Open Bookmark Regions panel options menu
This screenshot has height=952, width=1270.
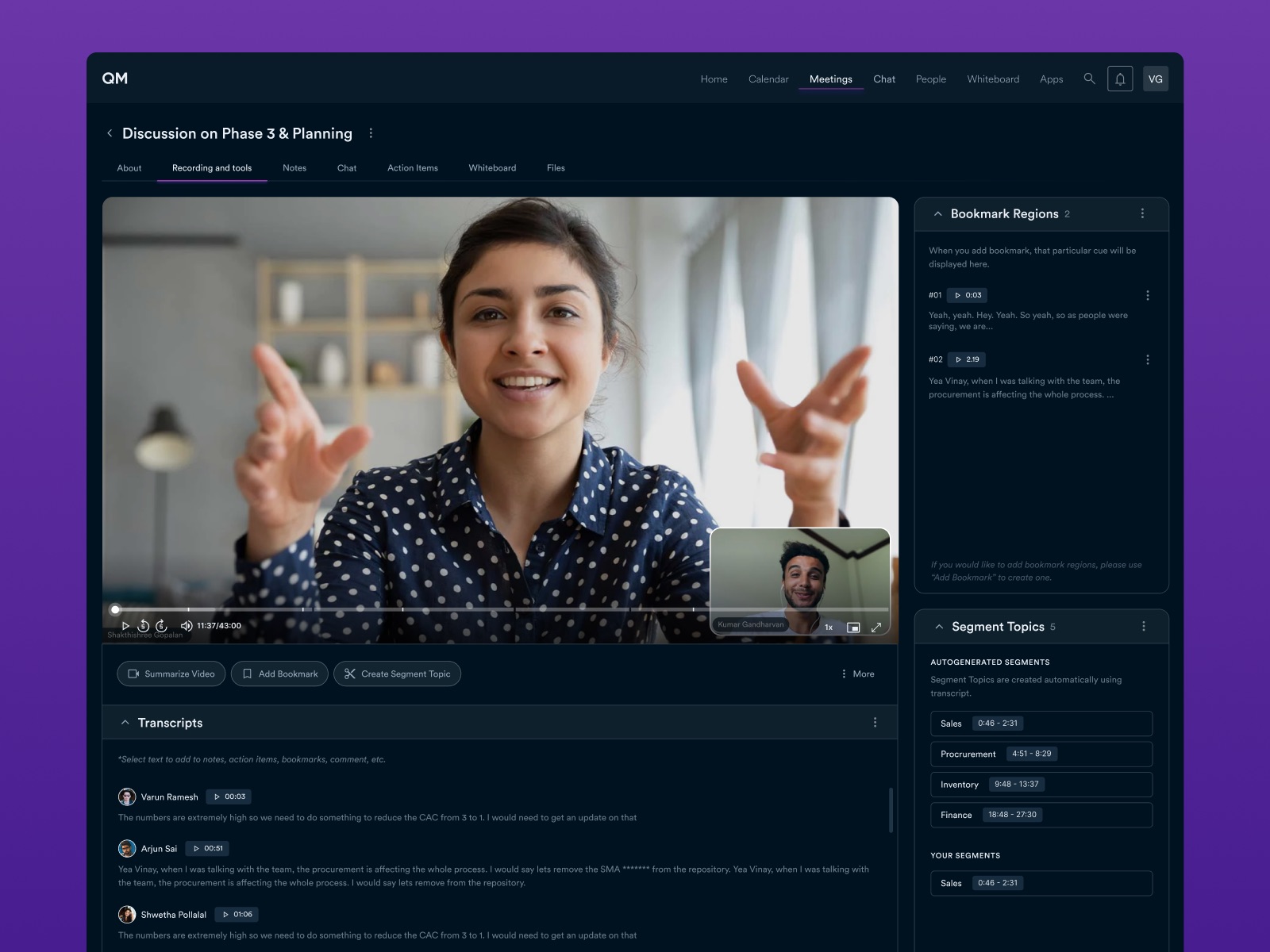point(1142,213)
